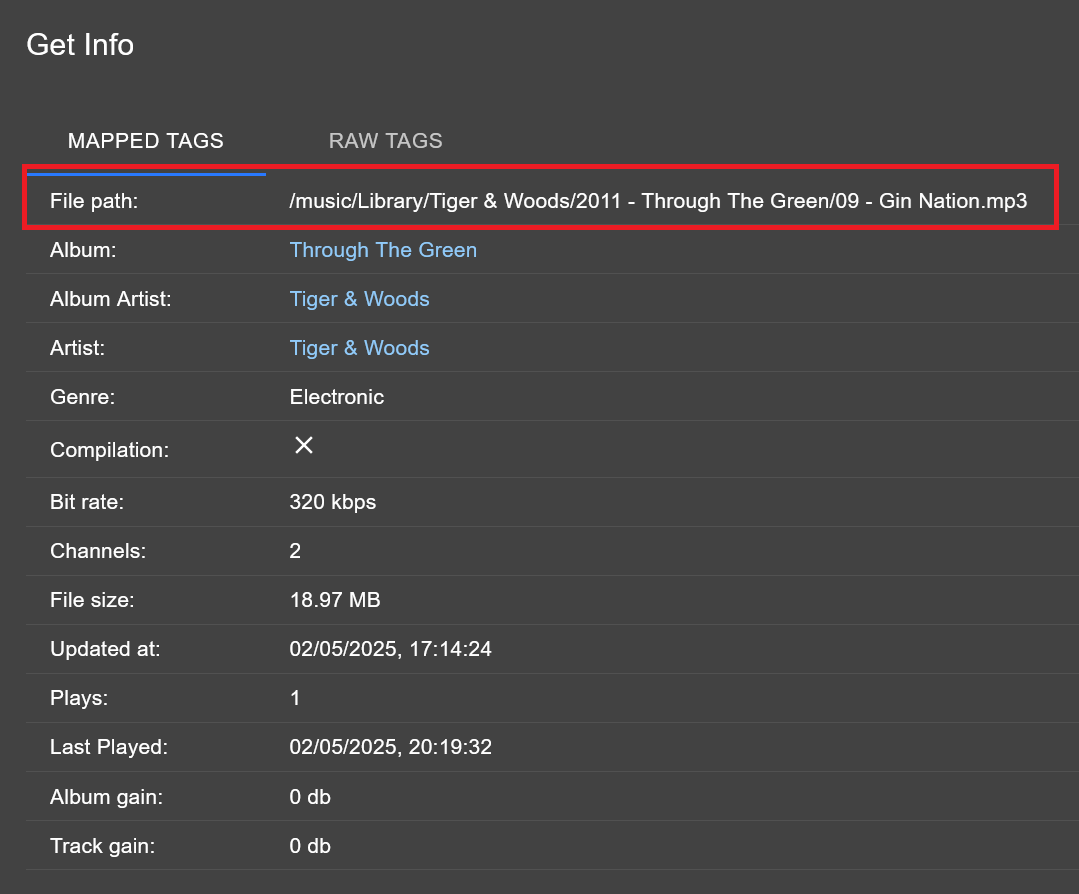The image size is (1079, 894).
Task: Click the "Genre:" row label
Action: click(x=82, y=397)
